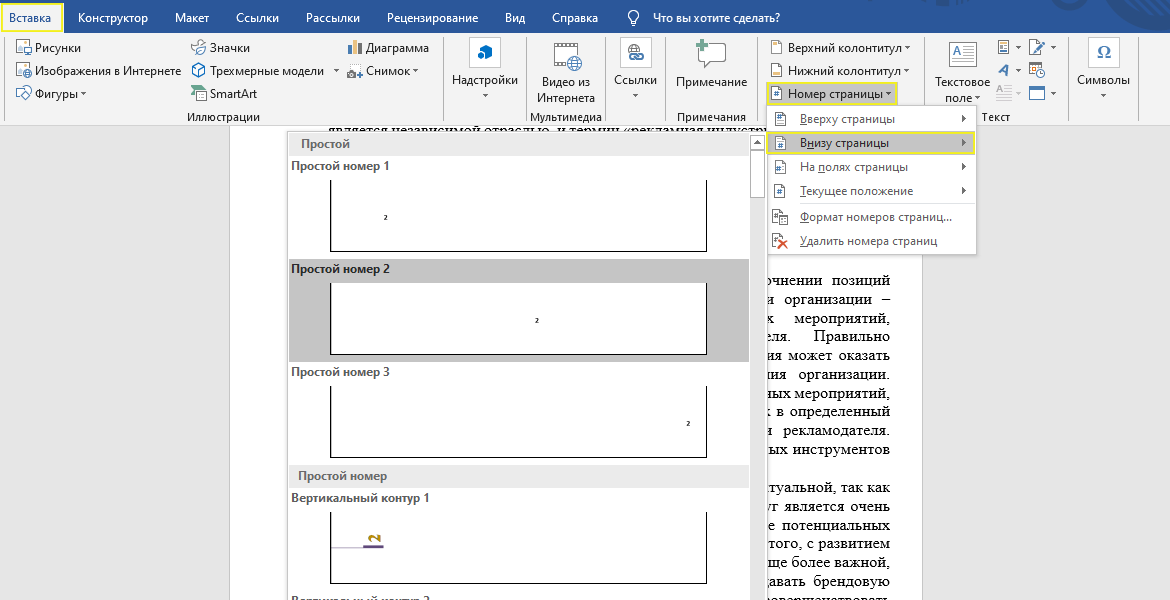Insert a chart with Диаграмма
The height and width of the screenshot is (600, 1170).
388,47
